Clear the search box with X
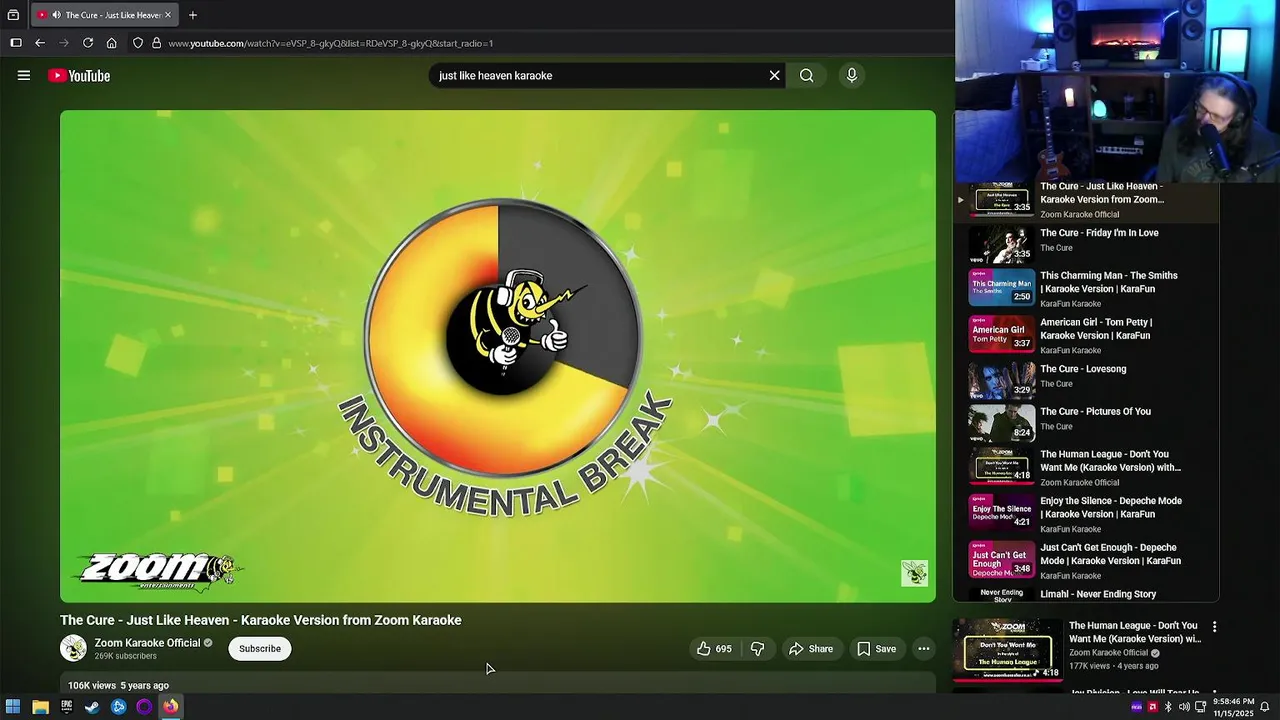The width and height of the screenshot is (1280, 720). click(x=774, y=75)
